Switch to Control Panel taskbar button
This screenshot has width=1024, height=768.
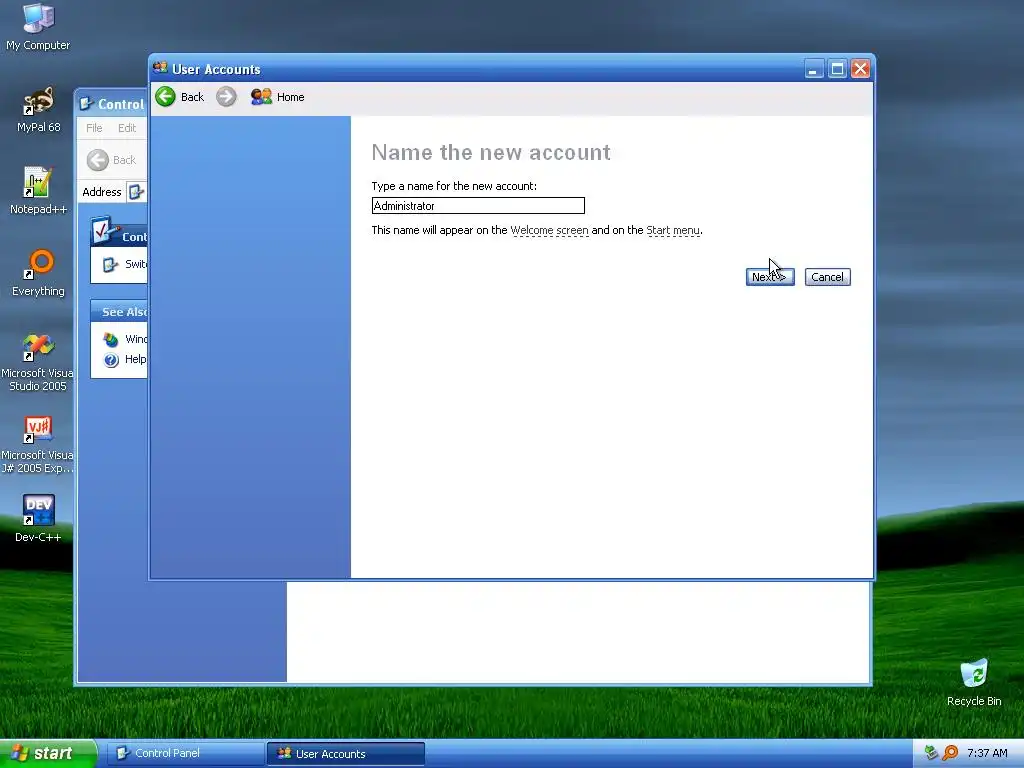185,753
